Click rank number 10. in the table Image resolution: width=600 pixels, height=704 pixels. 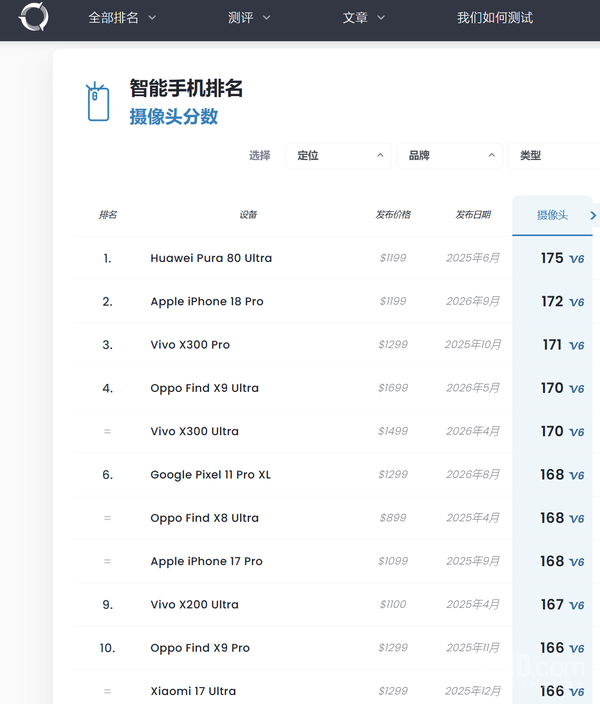[107, 648]
